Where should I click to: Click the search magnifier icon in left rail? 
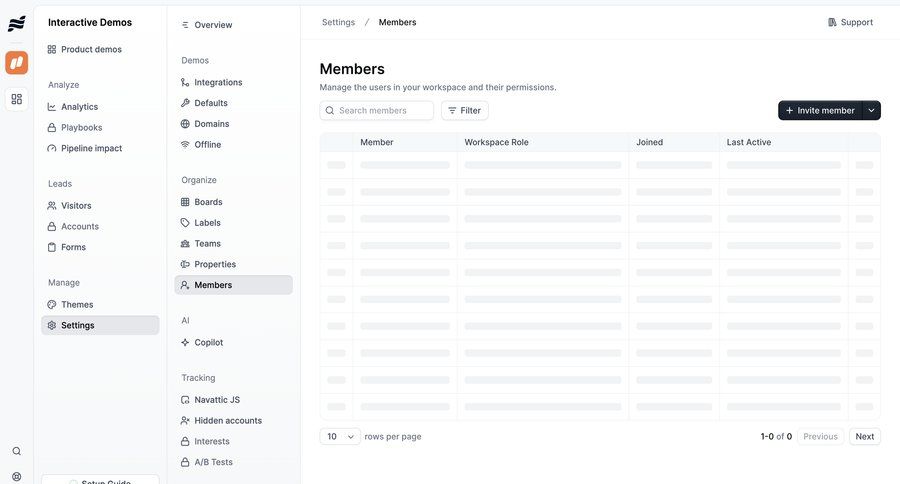click(x=17, y=451)
